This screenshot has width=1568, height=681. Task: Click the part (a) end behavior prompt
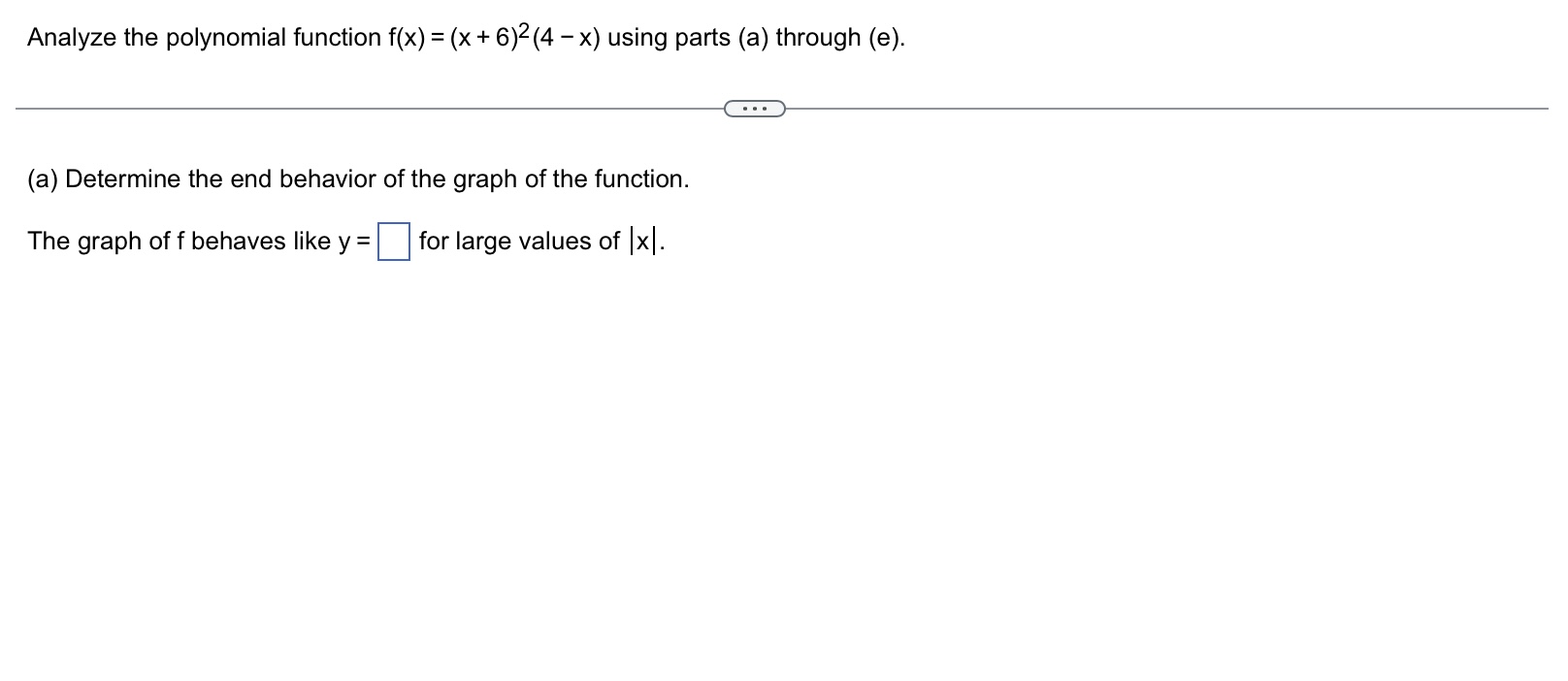pyautogui.click(x=357, y=178)
